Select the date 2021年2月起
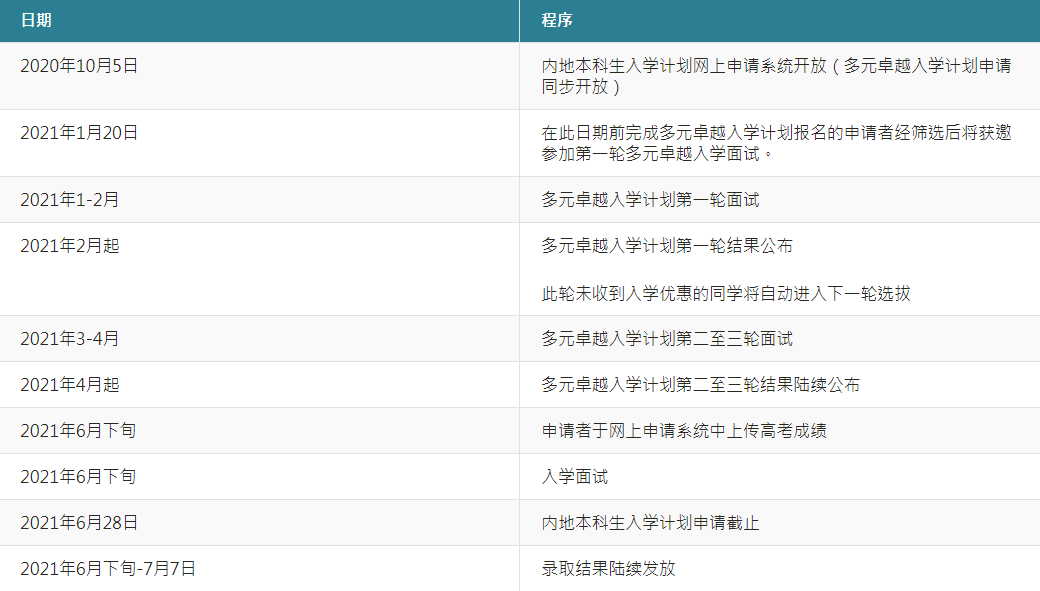This screenshot has width=1040, height=591. [x=70, y=246]
